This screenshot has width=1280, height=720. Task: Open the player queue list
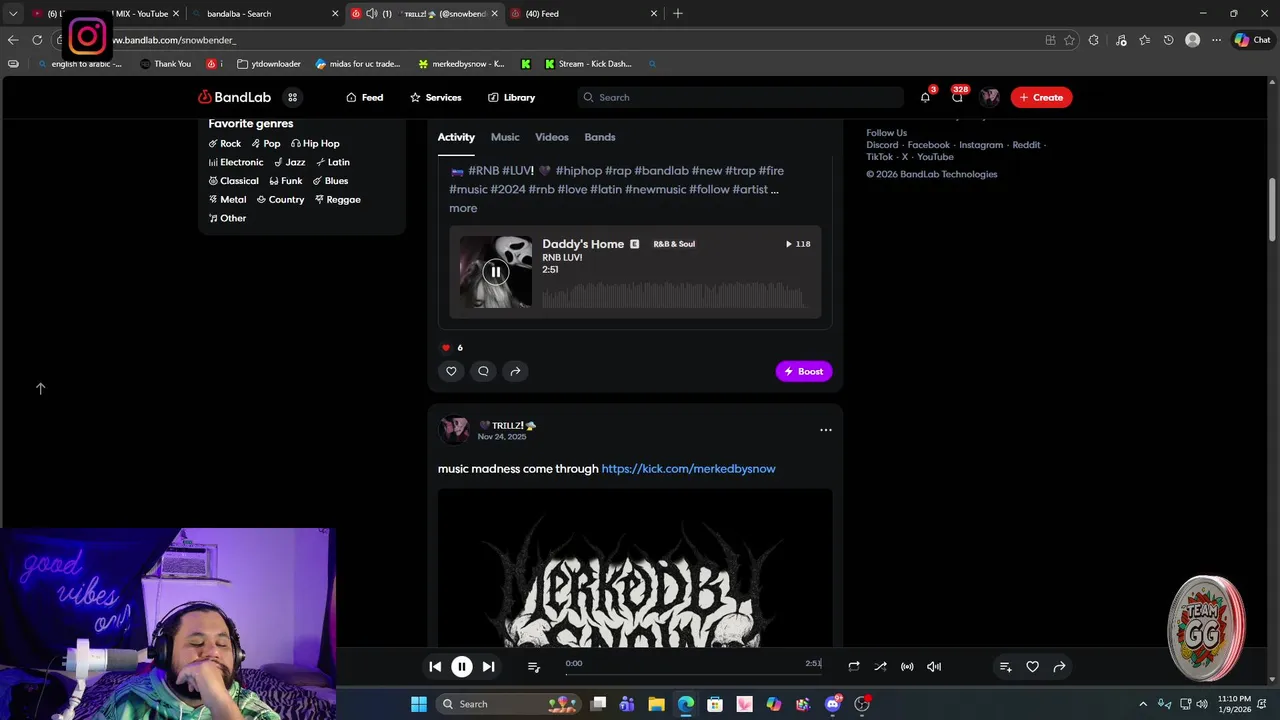[534, 667]
